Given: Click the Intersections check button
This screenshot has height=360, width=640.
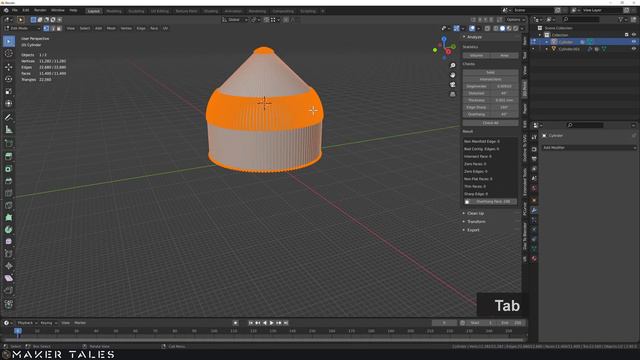Looking at the screenshot, I should point(491,79).
